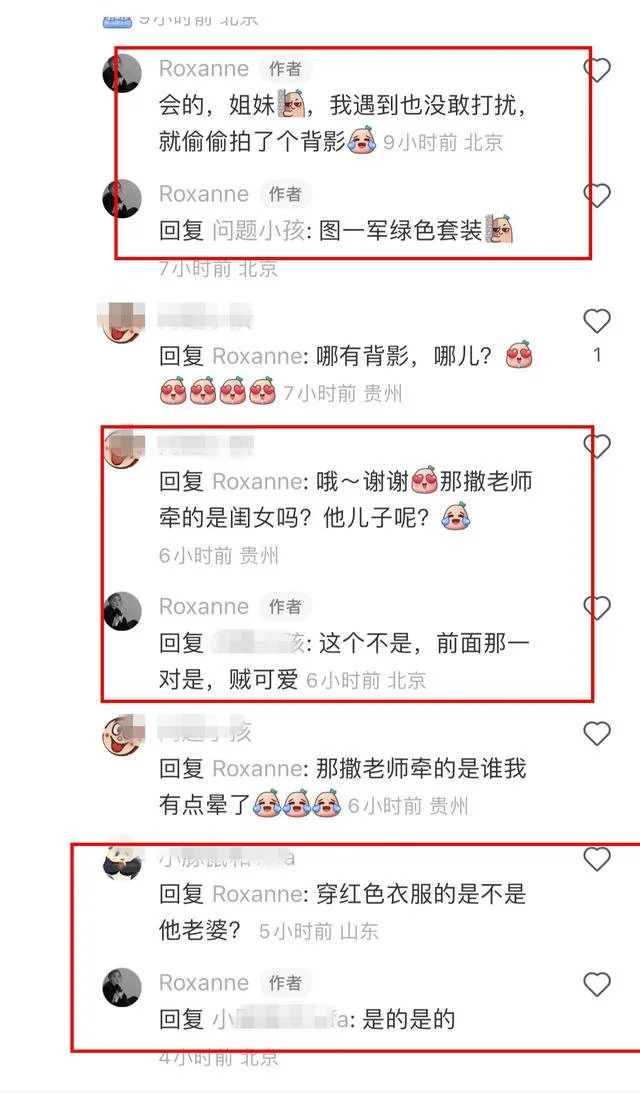This screenshot has width=640, height=1093.
Task: Tap 问题小孩 mention in Roxanne's reply
Action: [x=258, y=231]
